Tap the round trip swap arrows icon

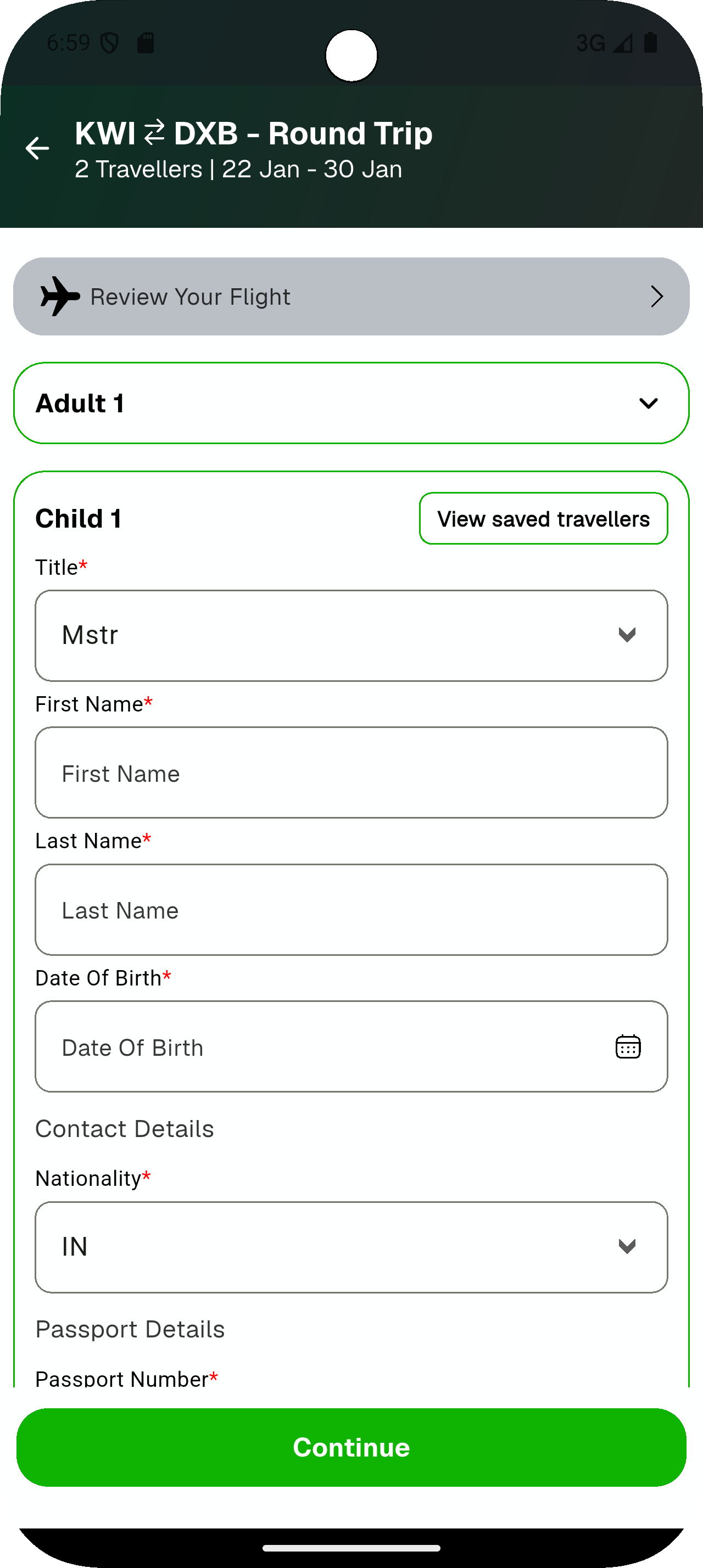154,133
